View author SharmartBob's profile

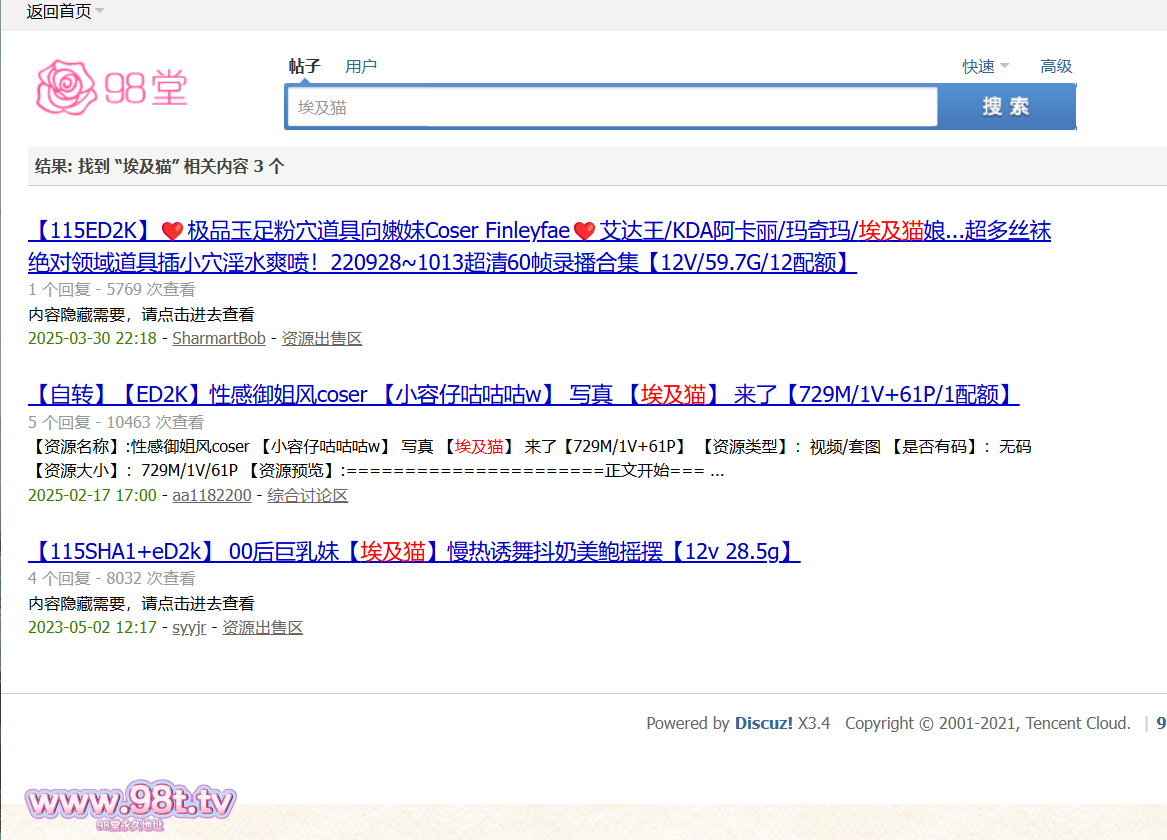[219, 338]
